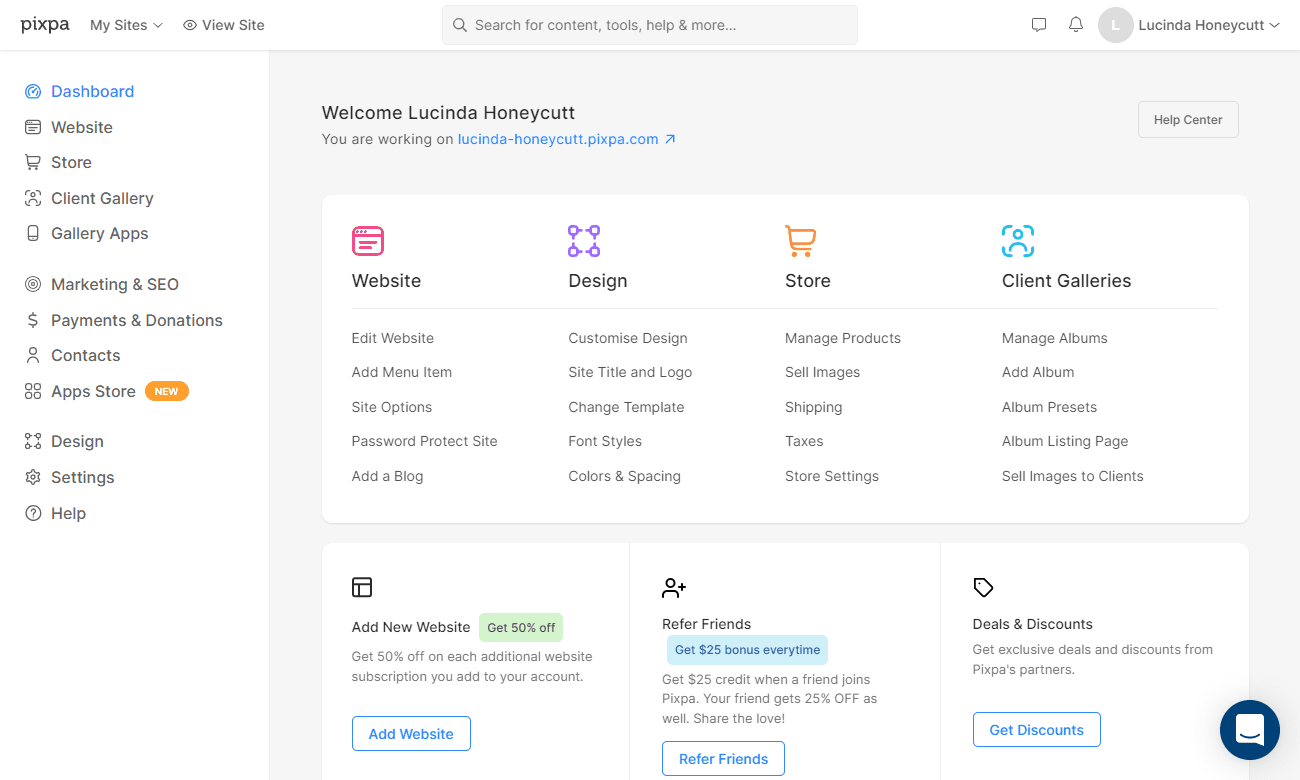Image resolution: width=1300 pixels, height=780 pixels.
Task: Click the purple Design card icon
Action: 584,241
